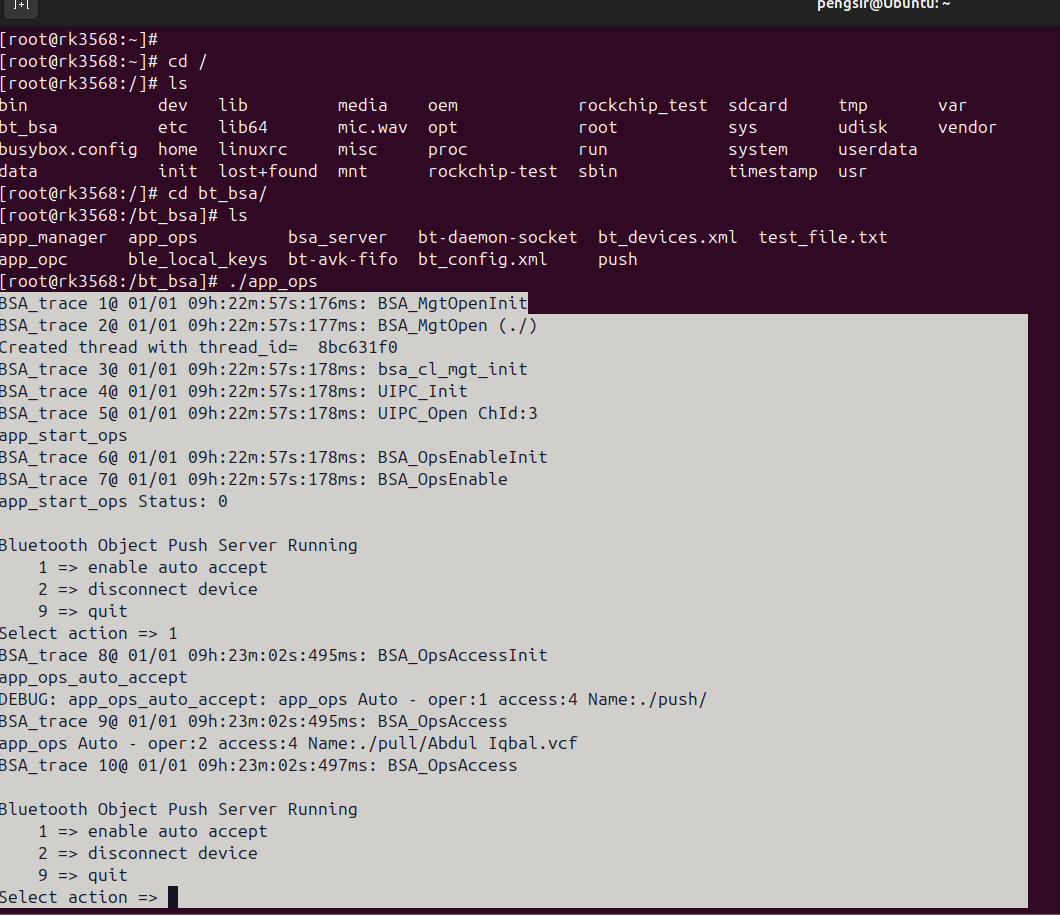Click the 'tmp' directory entry
The height and width of the screenshot is (915, 1060).
click(853, 105)
